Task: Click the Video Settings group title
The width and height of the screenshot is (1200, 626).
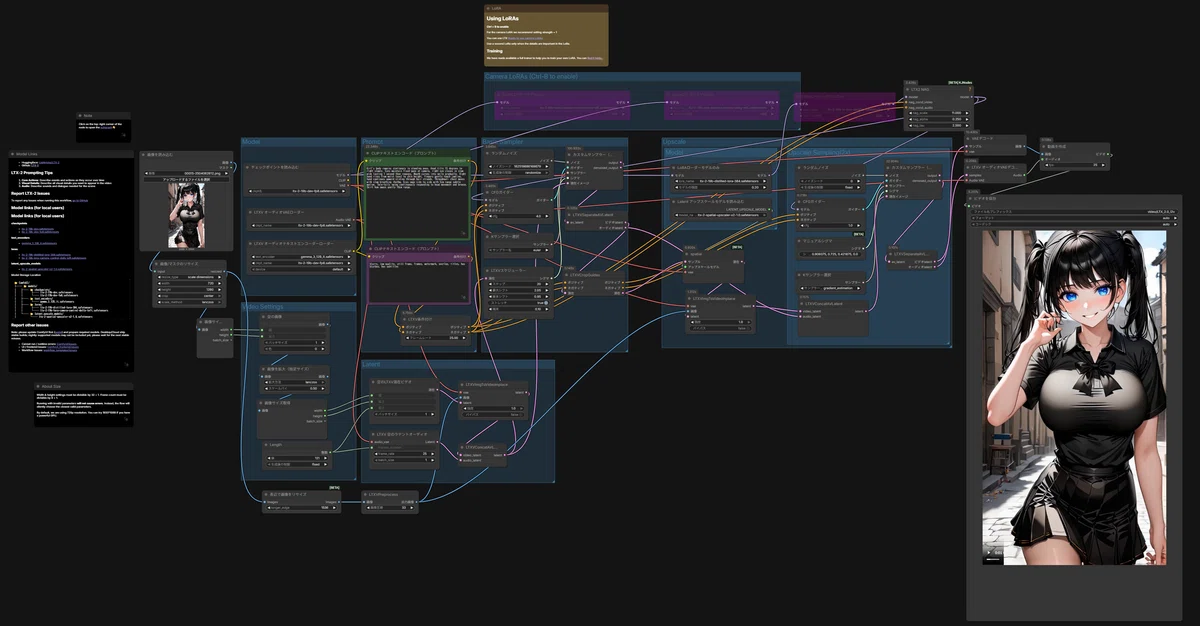Action: click(263, 307)
